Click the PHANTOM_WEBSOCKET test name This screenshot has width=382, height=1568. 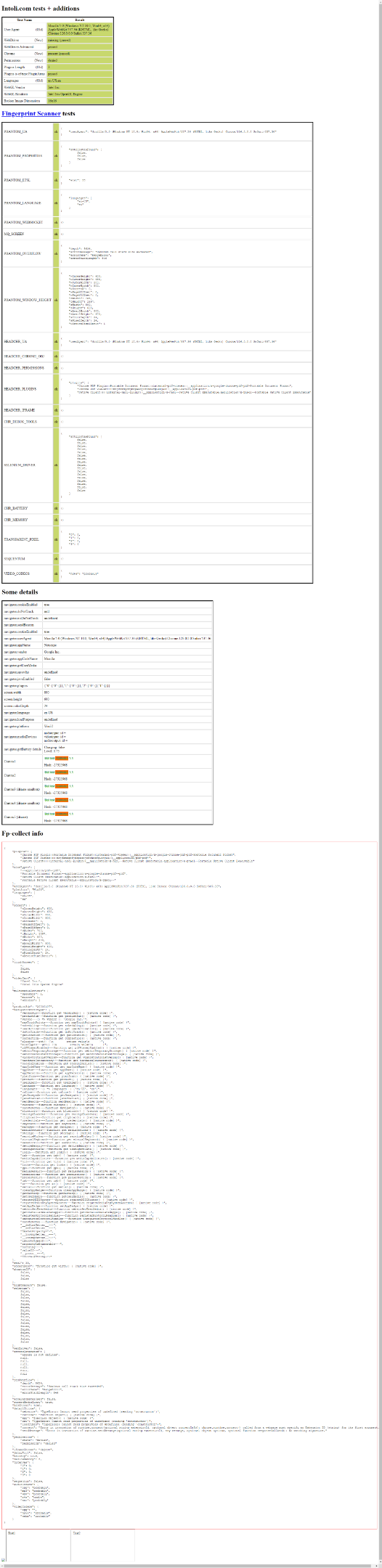click(23, 222)
